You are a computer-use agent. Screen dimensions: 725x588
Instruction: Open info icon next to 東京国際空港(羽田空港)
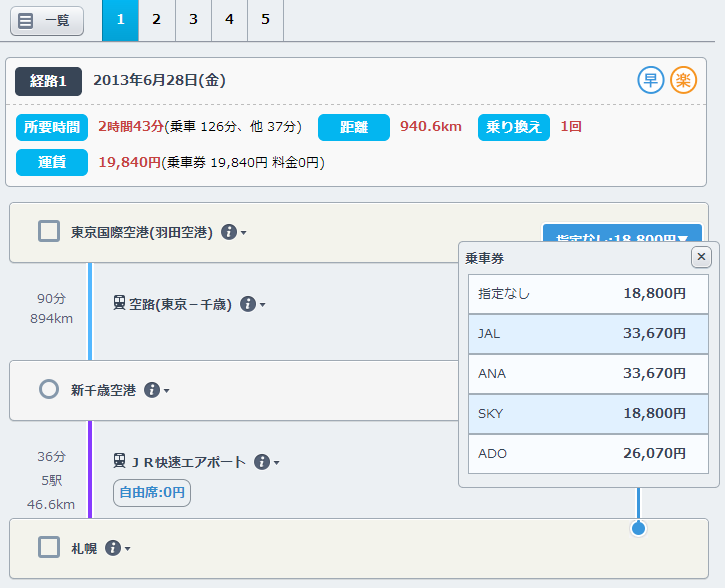228,232
